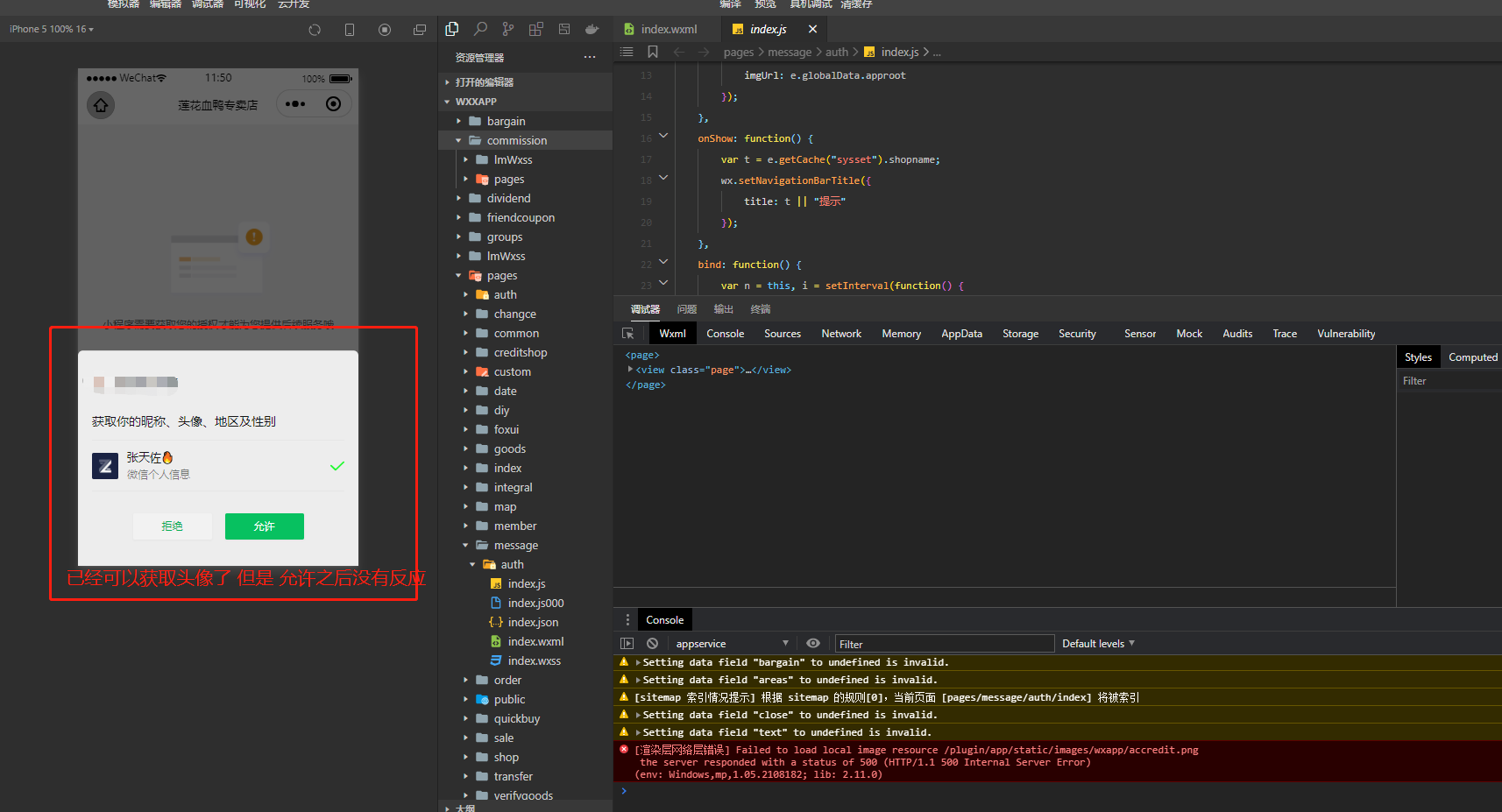Expand the bargain folder
Image resolution: width=1502 pixels, height=812 pixels.
click(x=506, y=121)
